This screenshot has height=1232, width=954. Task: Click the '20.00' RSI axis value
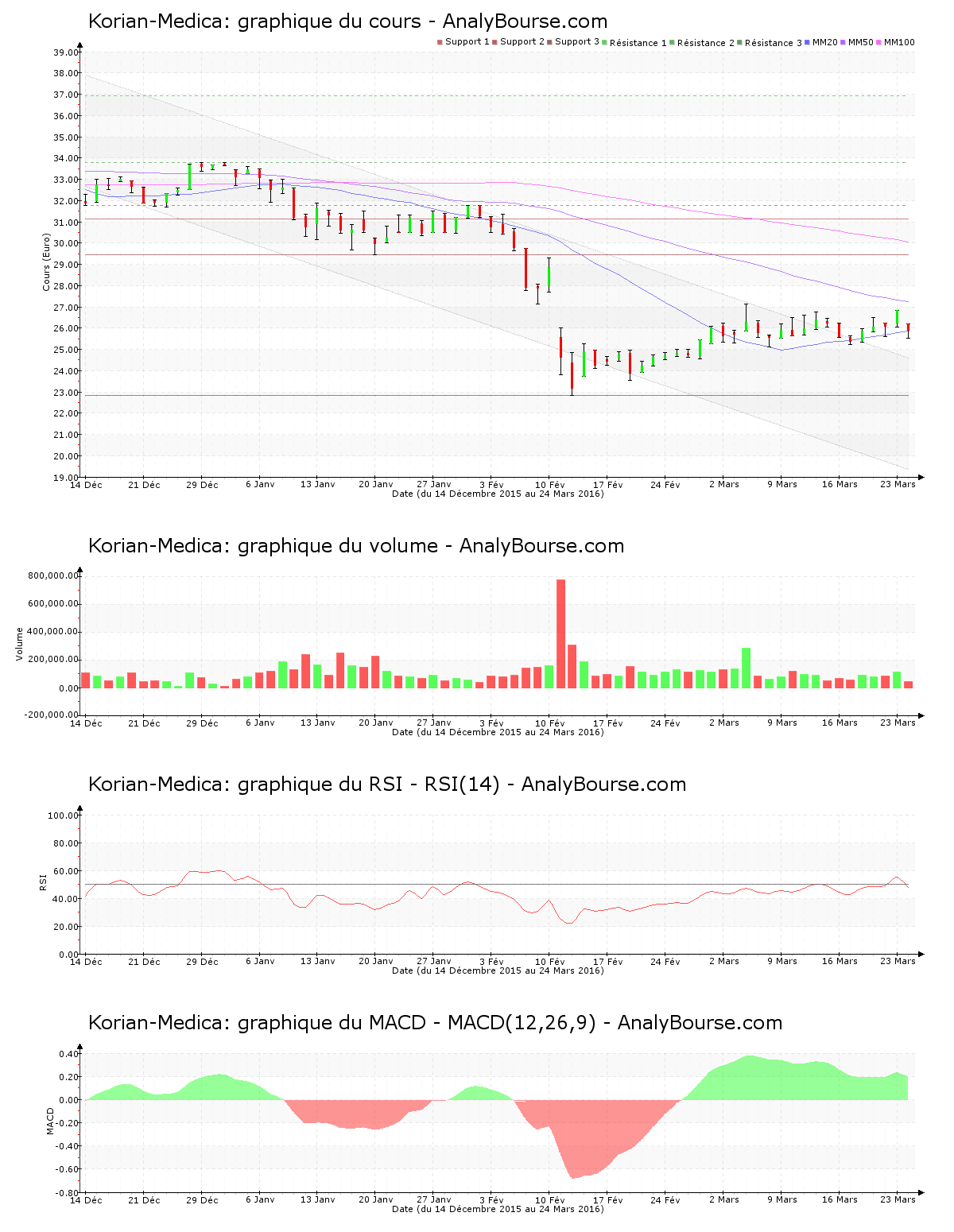(x=66, y=927)
